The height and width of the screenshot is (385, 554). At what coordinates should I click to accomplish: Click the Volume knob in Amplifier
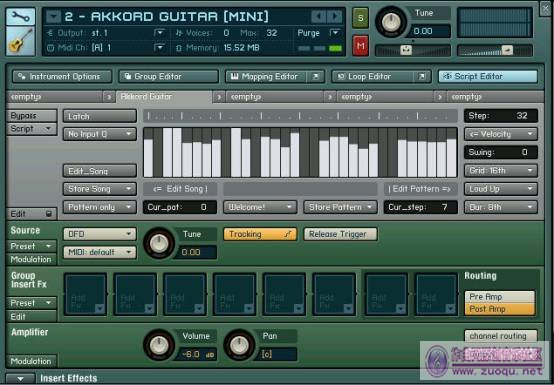click(159, 345)
